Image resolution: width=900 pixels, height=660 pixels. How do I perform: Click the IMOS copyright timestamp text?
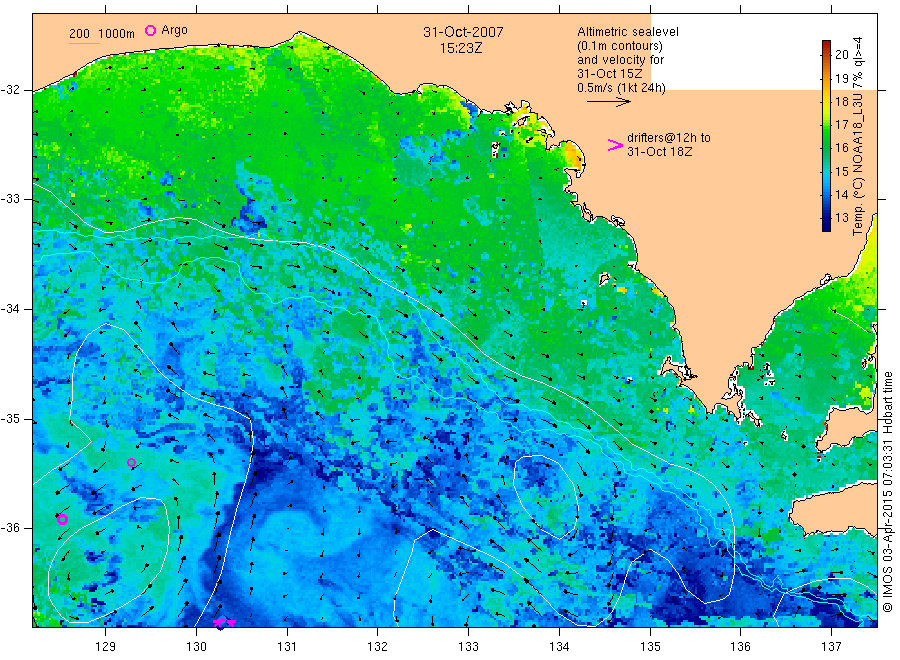pyautogui.click(x=887, y=491)
